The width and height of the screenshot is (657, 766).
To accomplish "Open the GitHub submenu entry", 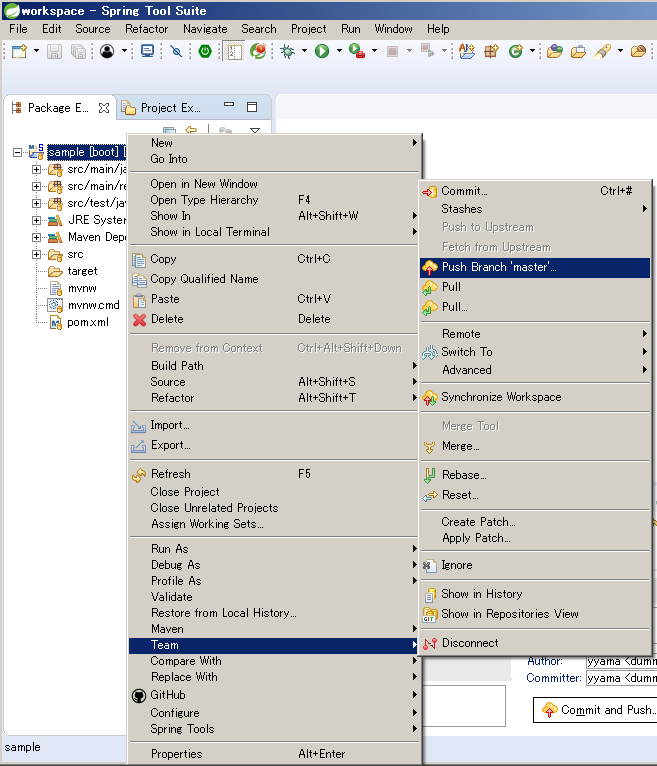I will pyautogui.click(x=274, y=695).
